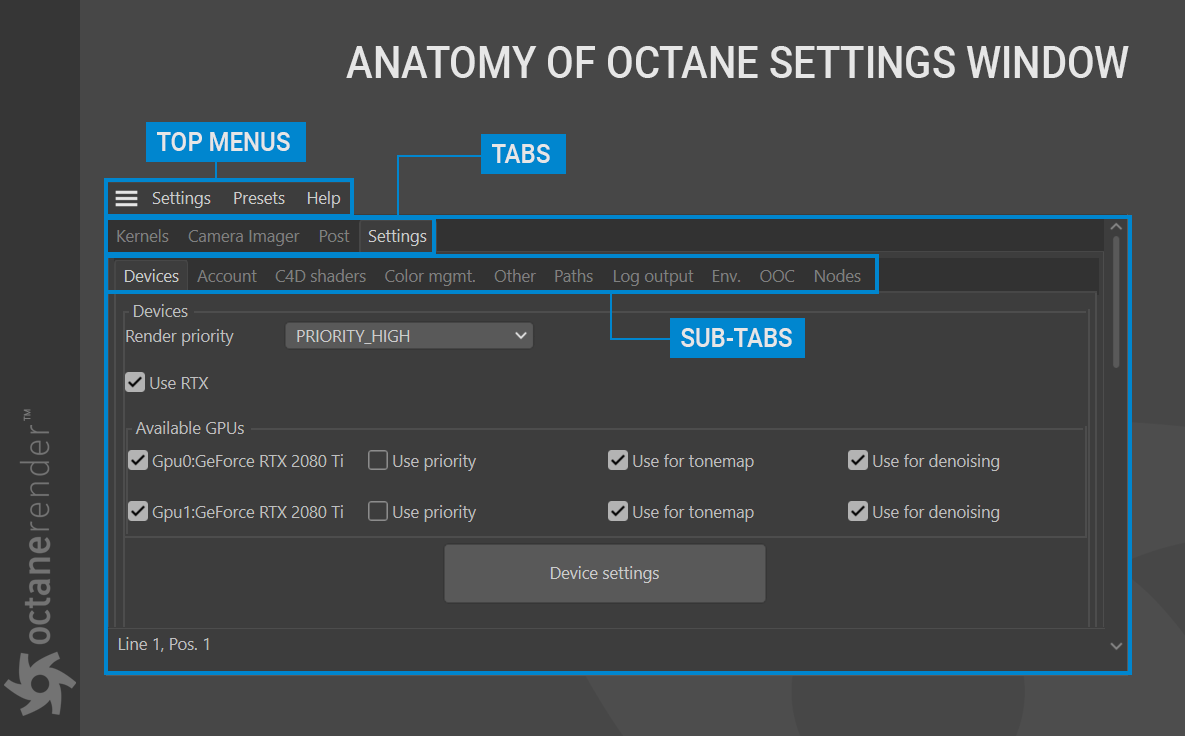Click the scrollbar up arrow
The height and width of the screenshot is (736, 1185).
tap(1117, 228)
